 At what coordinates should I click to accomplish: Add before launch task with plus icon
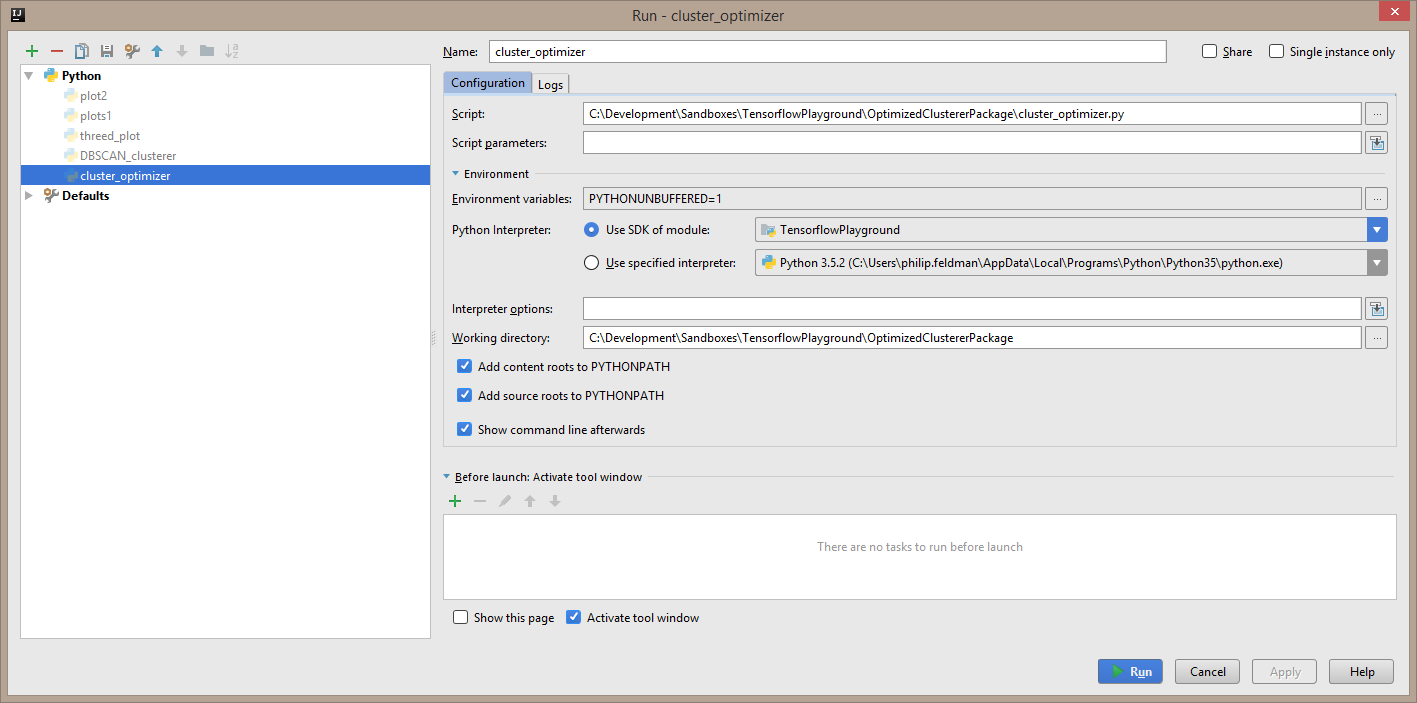[455, 501]
